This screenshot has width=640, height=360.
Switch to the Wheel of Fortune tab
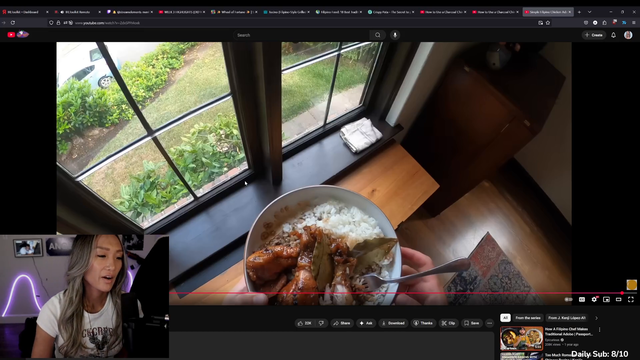click(x=233, y=12)
